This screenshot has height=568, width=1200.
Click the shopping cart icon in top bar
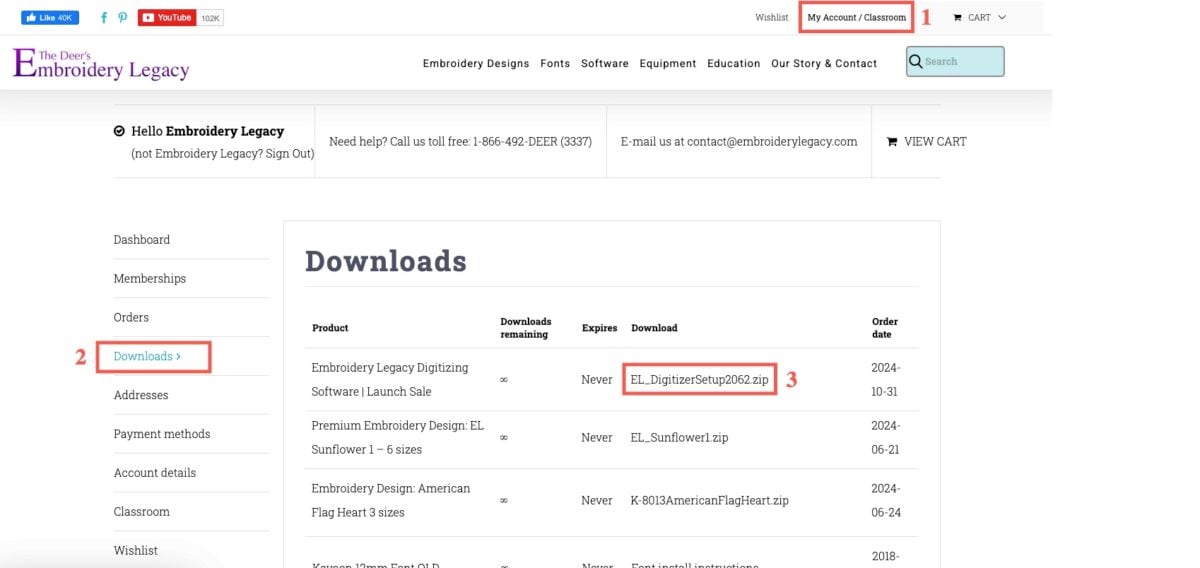(x=957, y=18)
